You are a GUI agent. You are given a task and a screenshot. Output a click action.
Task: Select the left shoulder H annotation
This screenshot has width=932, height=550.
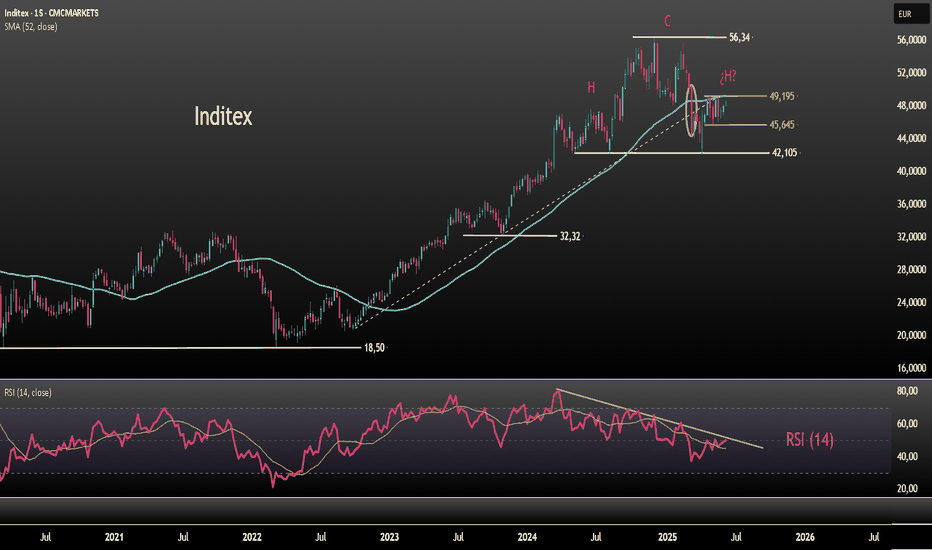pyautogui.click(x=591, y=87)
